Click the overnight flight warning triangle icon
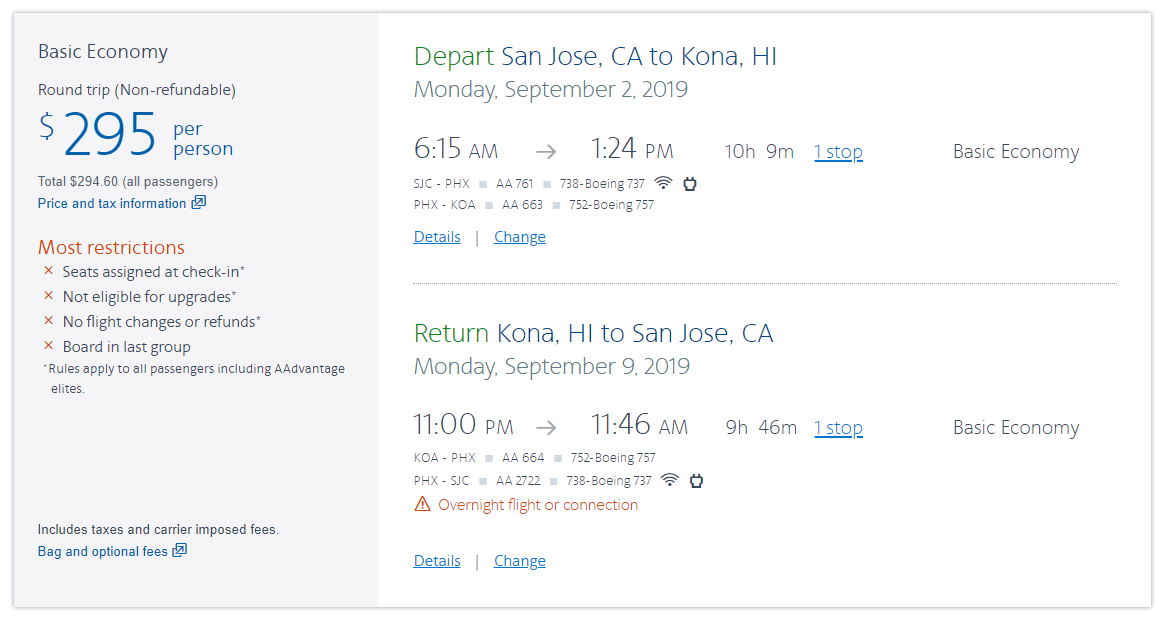The image size is (1162, 619). click(423, 505)
